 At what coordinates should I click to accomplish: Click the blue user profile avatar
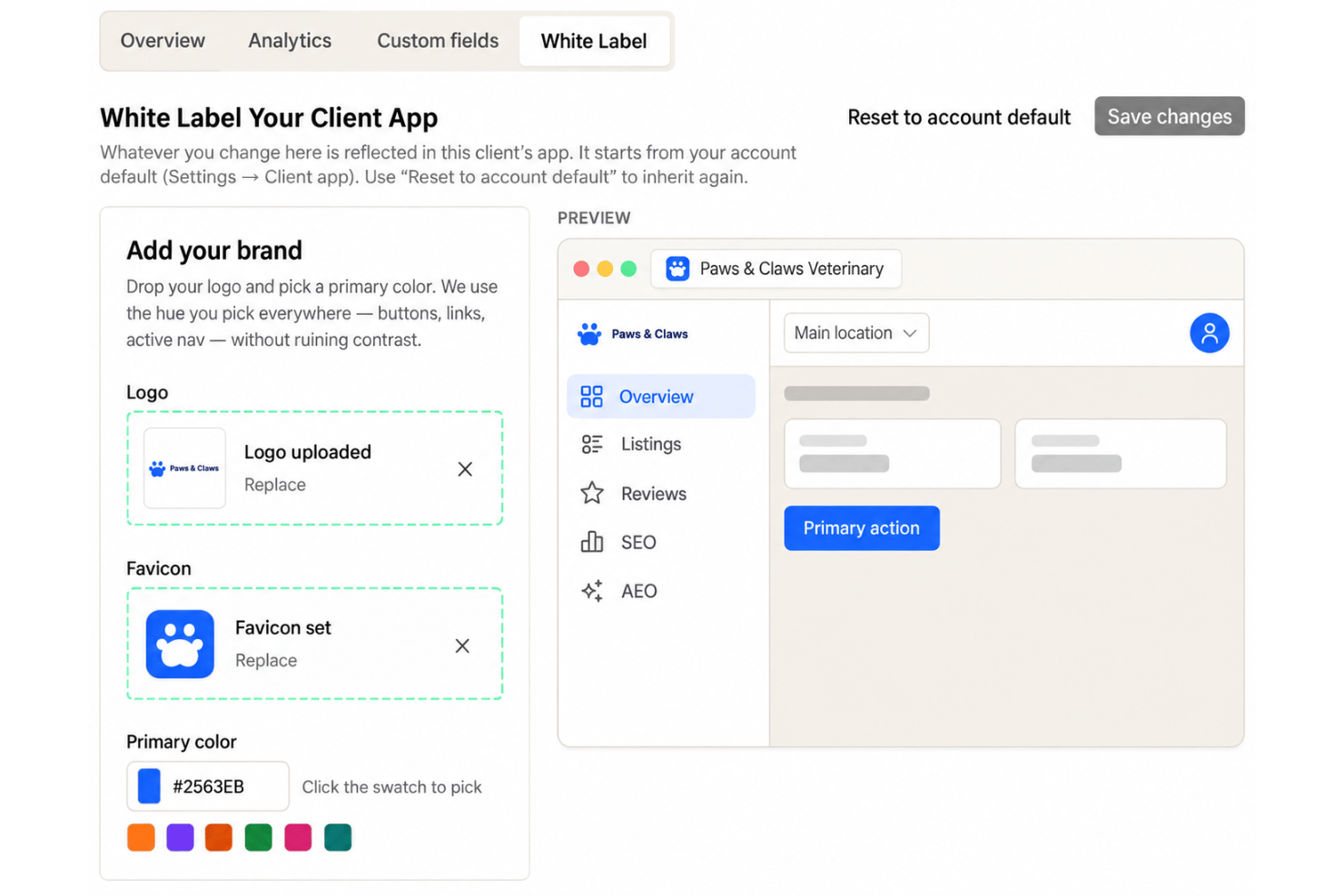(1210, 333)
